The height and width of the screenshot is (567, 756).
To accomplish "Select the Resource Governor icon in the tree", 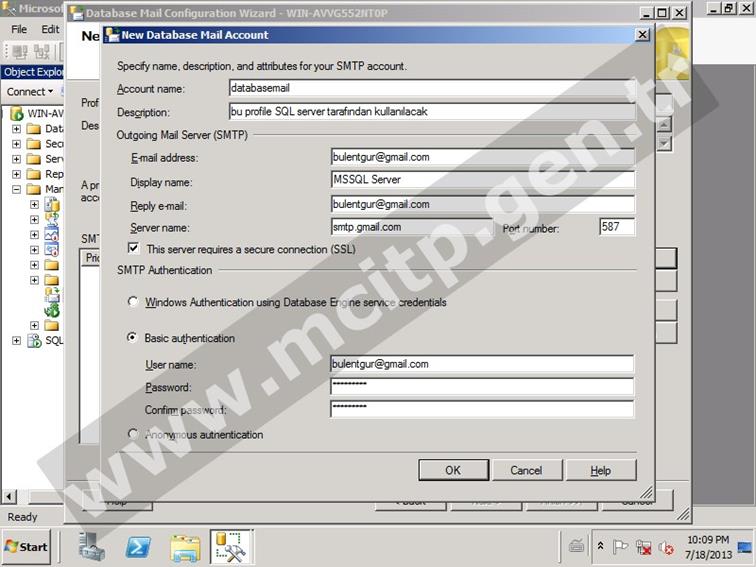I will coord(52,234).
